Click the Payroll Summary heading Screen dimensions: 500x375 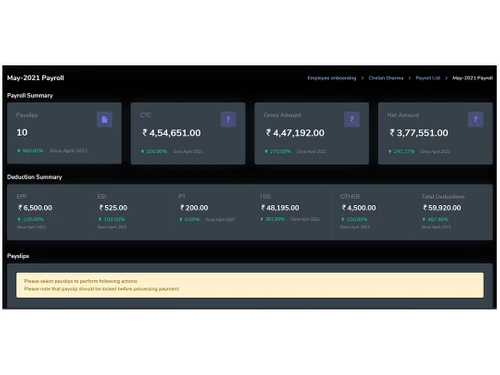tap(30, 96)
